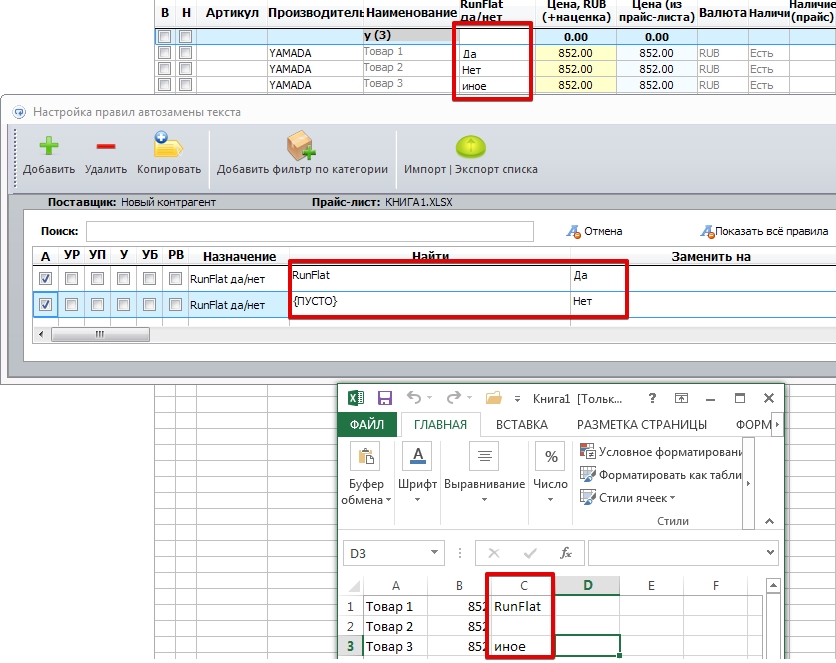Click the Импорт | Экспорт списка icon
Viewport: 836px width, 663px height.
click(470, 147)
